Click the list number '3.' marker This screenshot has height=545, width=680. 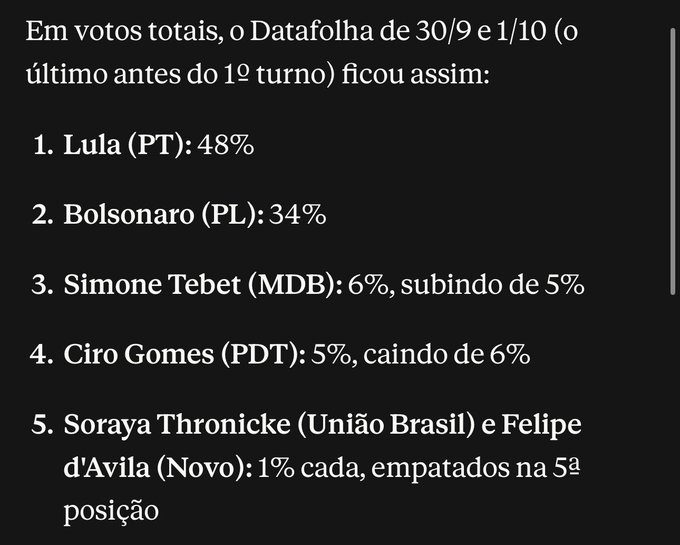point(42,285)
